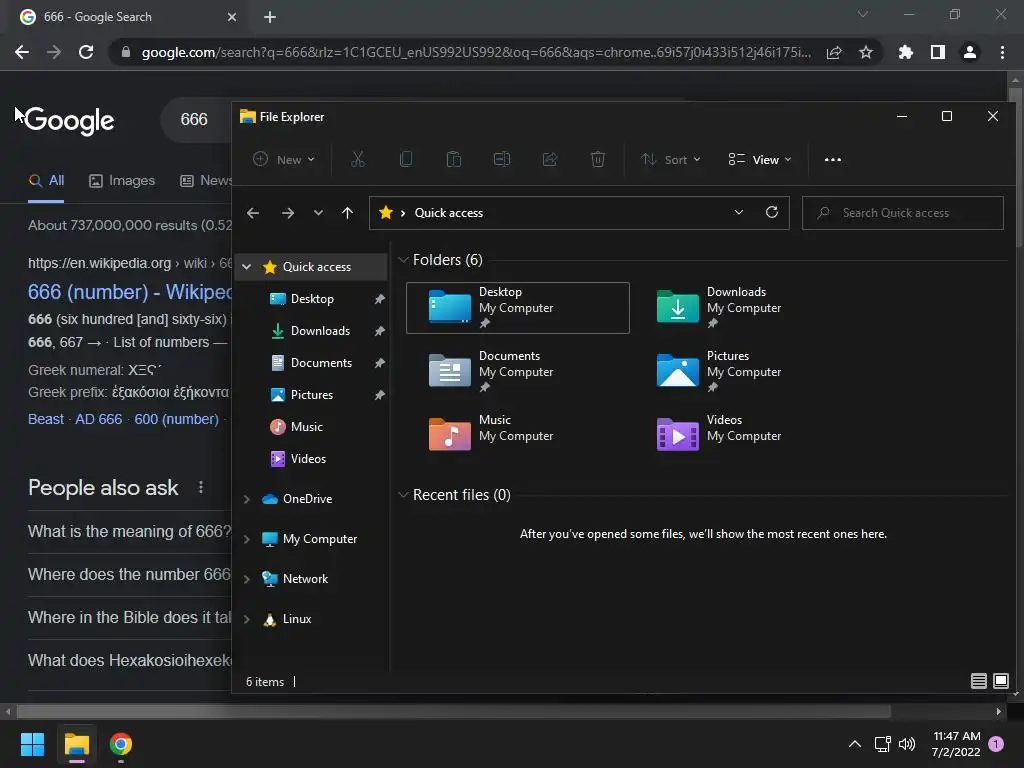1024x768 pixels.
Task: Share this page from the address bar
Action: (x=834, y=52)
